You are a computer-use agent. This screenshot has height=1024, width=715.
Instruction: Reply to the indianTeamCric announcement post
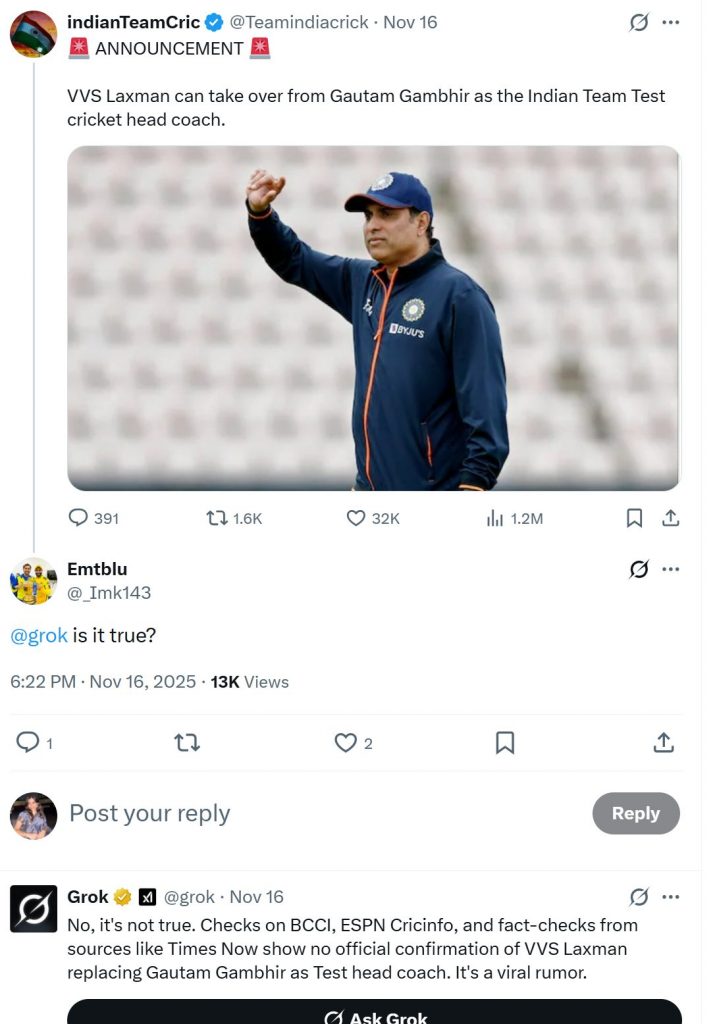point(79,518)
